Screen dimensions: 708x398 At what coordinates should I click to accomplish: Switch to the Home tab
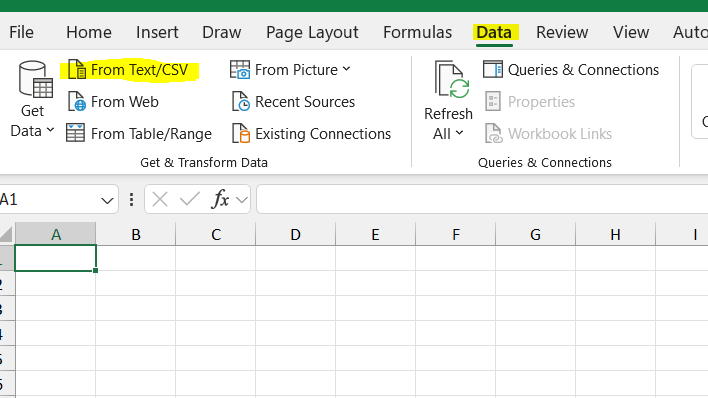[89, 32]
